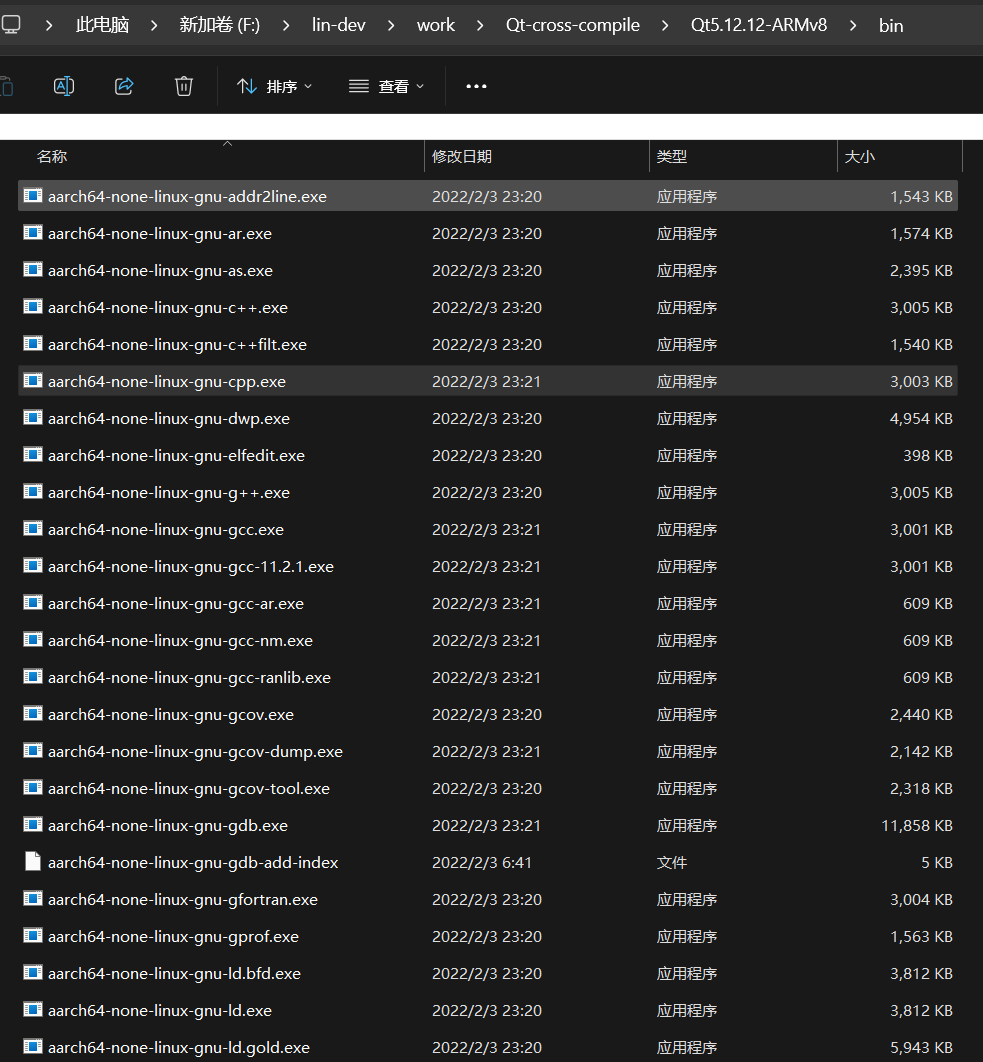Select file name aarch64-none-linux-gnu-gprof.exe
This screenshot has width=983, height=1062.
click(x=173, y=937)
